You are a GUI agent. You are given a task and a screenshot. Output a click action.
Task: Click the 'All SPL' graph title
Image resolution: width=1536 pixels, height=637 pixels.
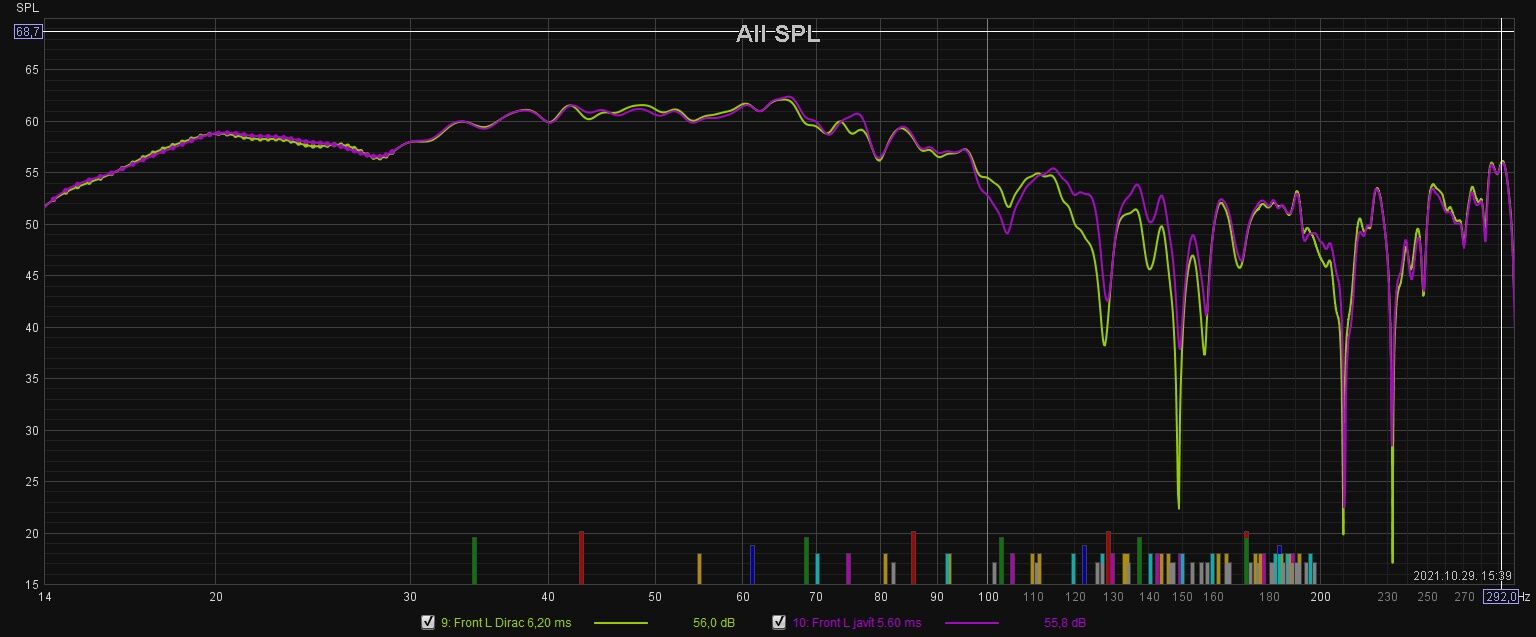[778, 34]
